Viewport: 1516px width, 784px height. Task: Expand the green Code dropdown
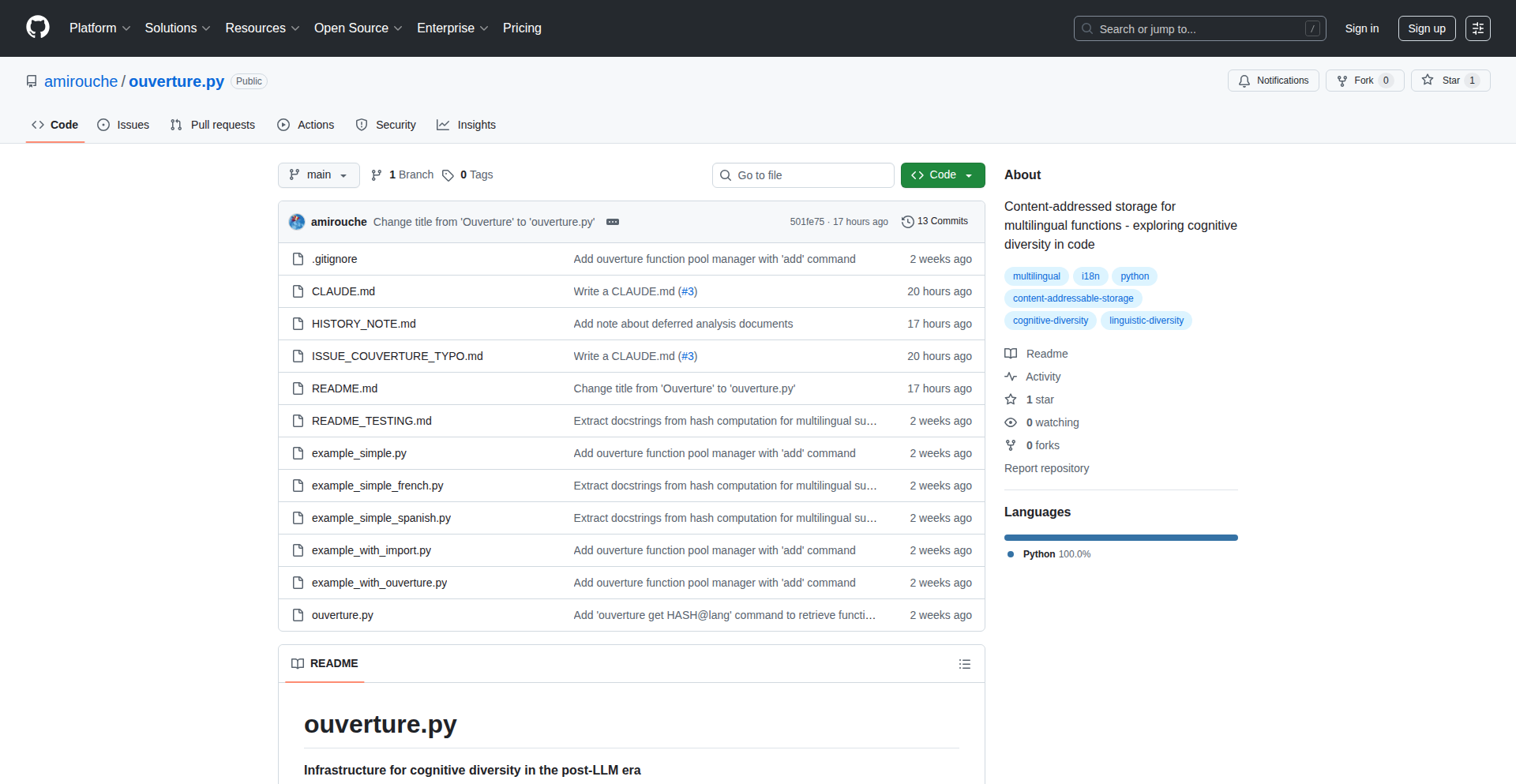942,175
